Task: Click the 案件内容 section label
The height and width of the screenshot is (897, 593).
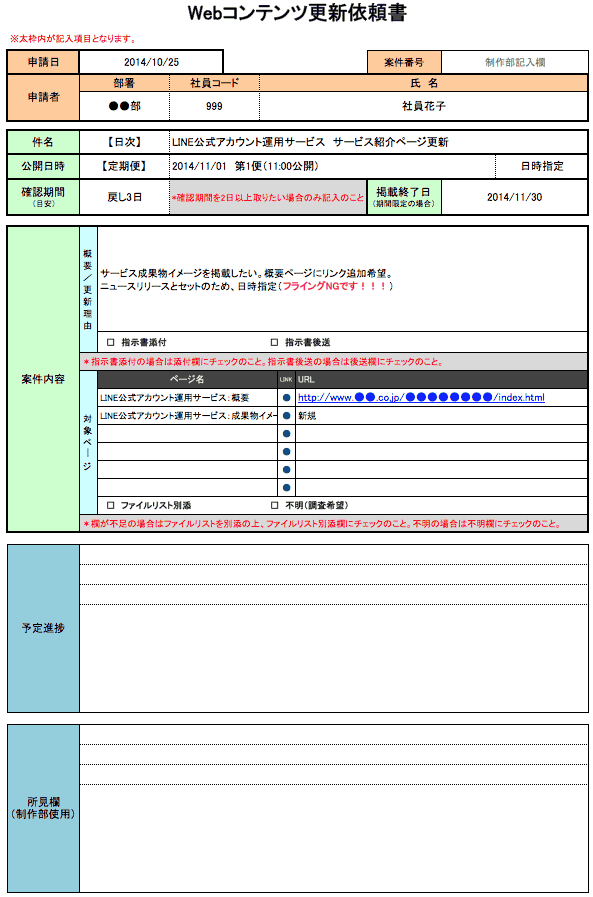Action: [x=43, y=379]
